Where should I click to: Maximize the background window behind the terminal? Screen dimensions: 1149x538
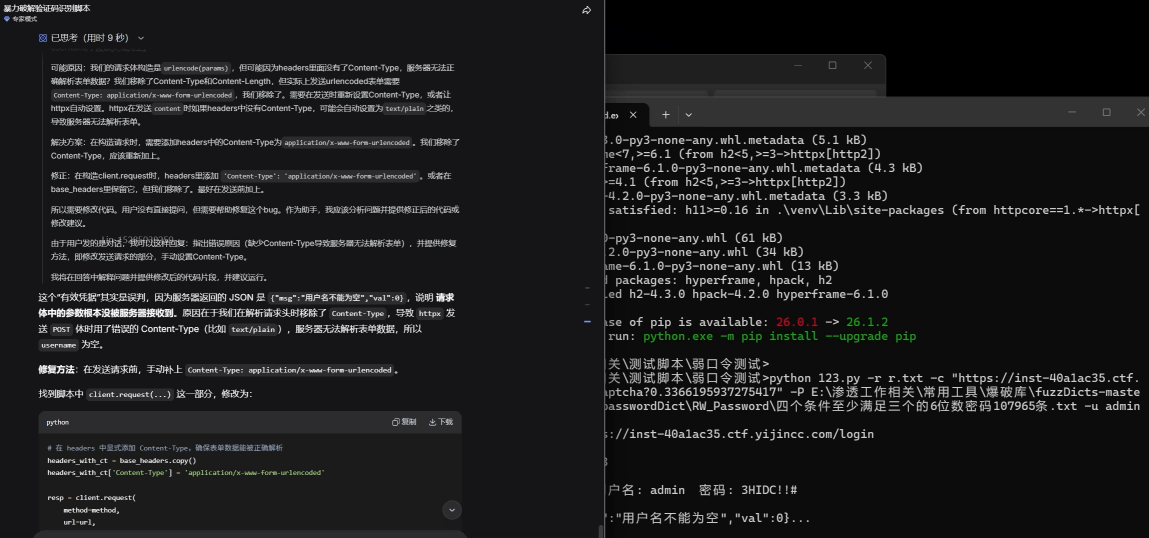point(832,65)
